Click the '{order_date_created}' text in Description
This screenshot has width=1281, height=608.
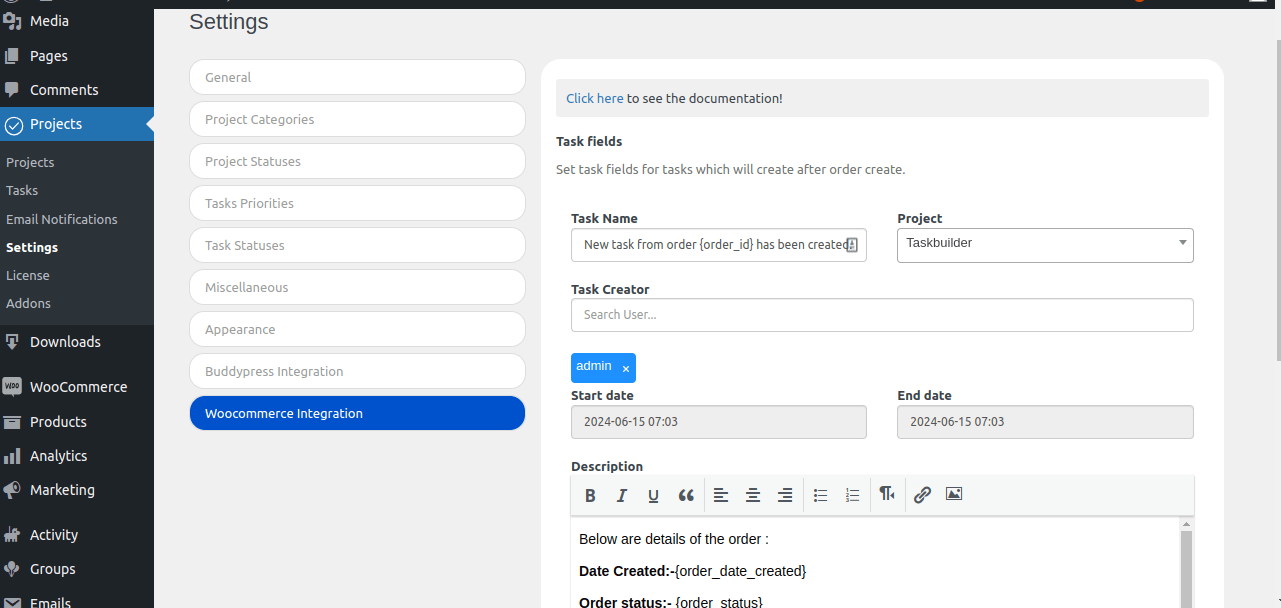[x=741, y=571]
